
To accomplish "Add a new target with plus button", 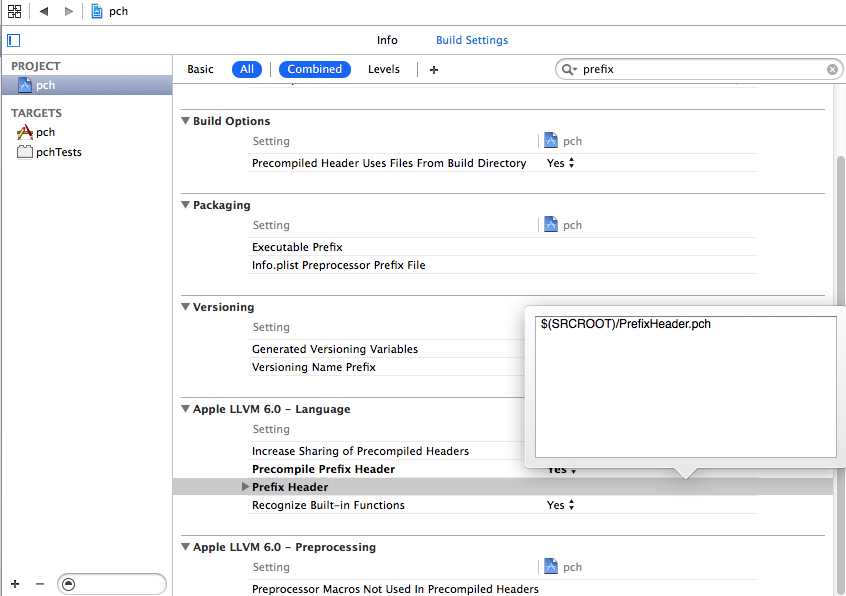I will click(x=15, y=584).
